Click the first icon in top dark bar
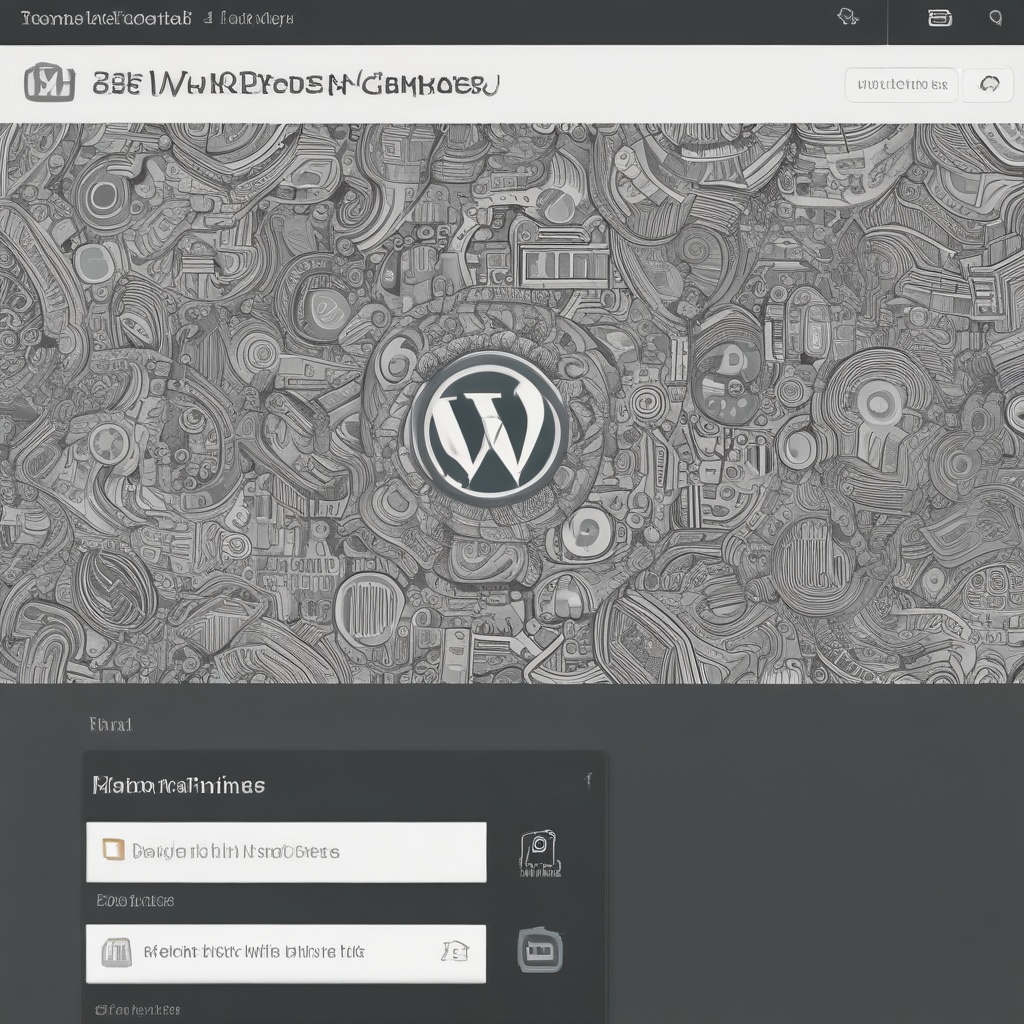Image resolution: width=1024 pixels, height=1024 pixels. point(848,17)
